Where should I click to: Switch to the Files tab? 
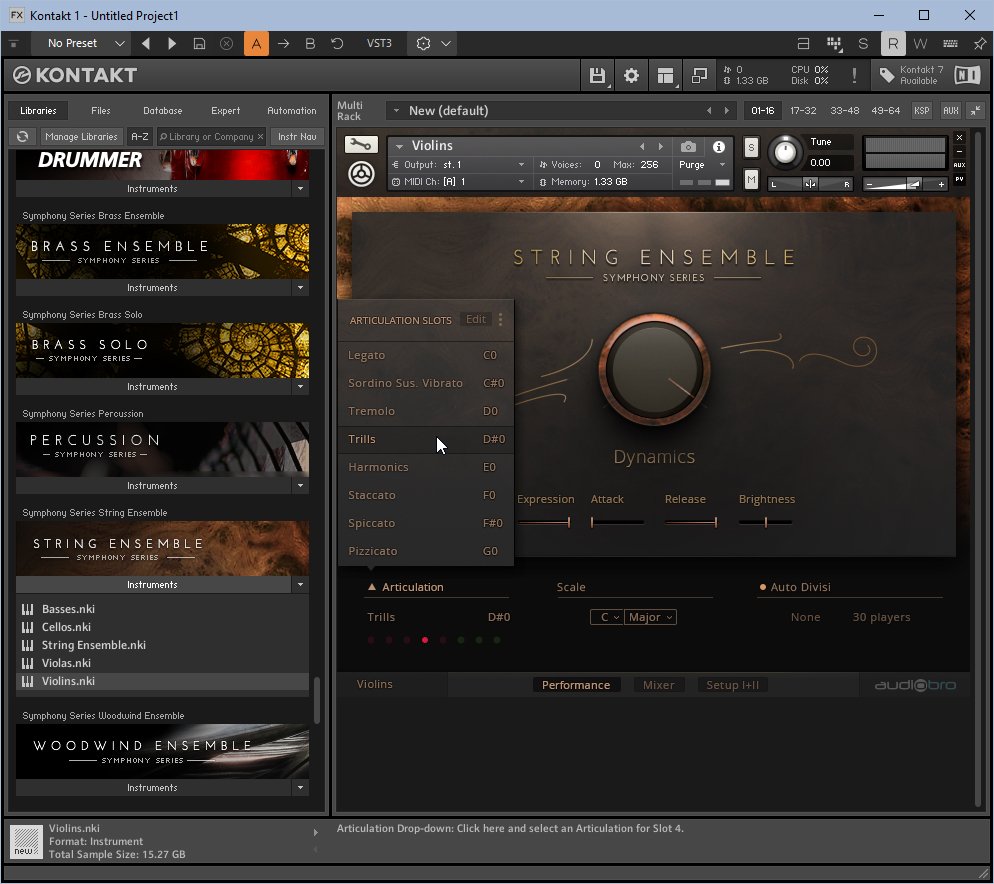100,110
